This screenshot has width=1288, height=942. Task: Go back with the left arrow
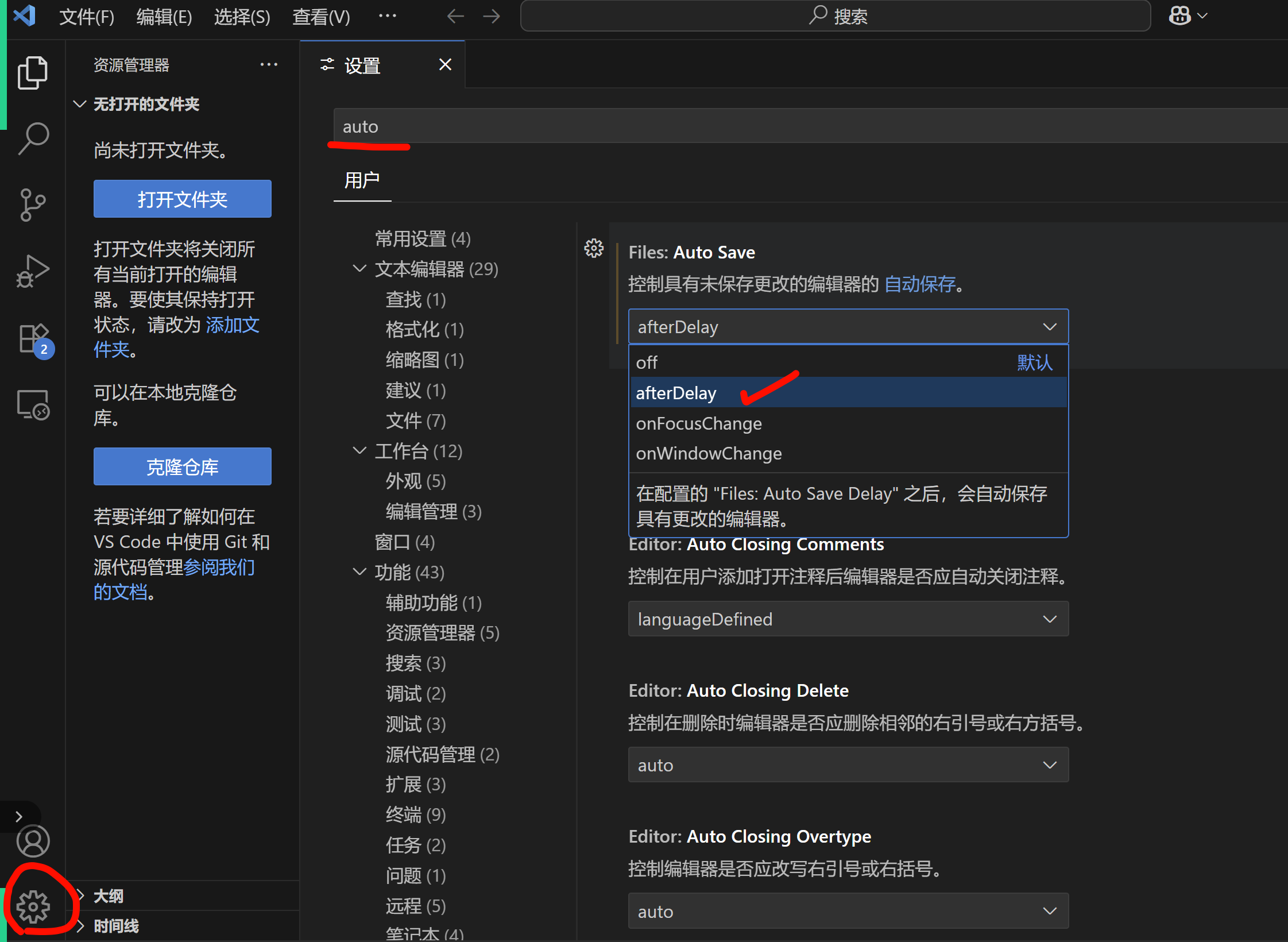coord(455,16)
